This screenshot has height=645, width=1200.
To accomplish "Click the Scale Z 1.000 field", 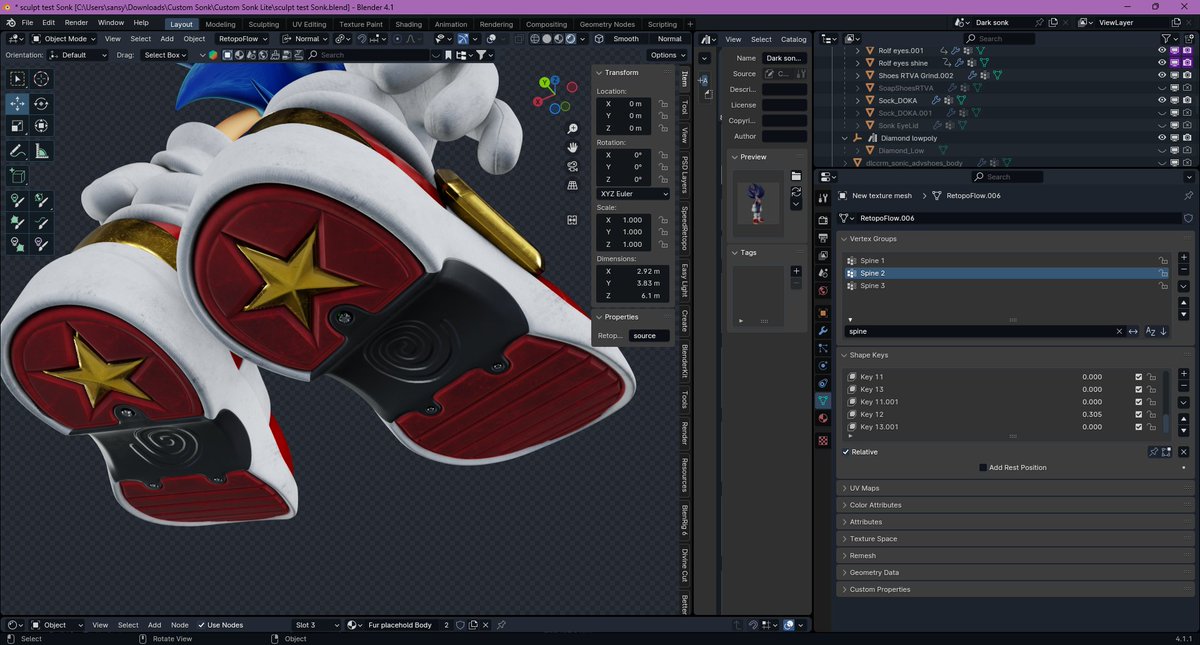I will [626, 244].
